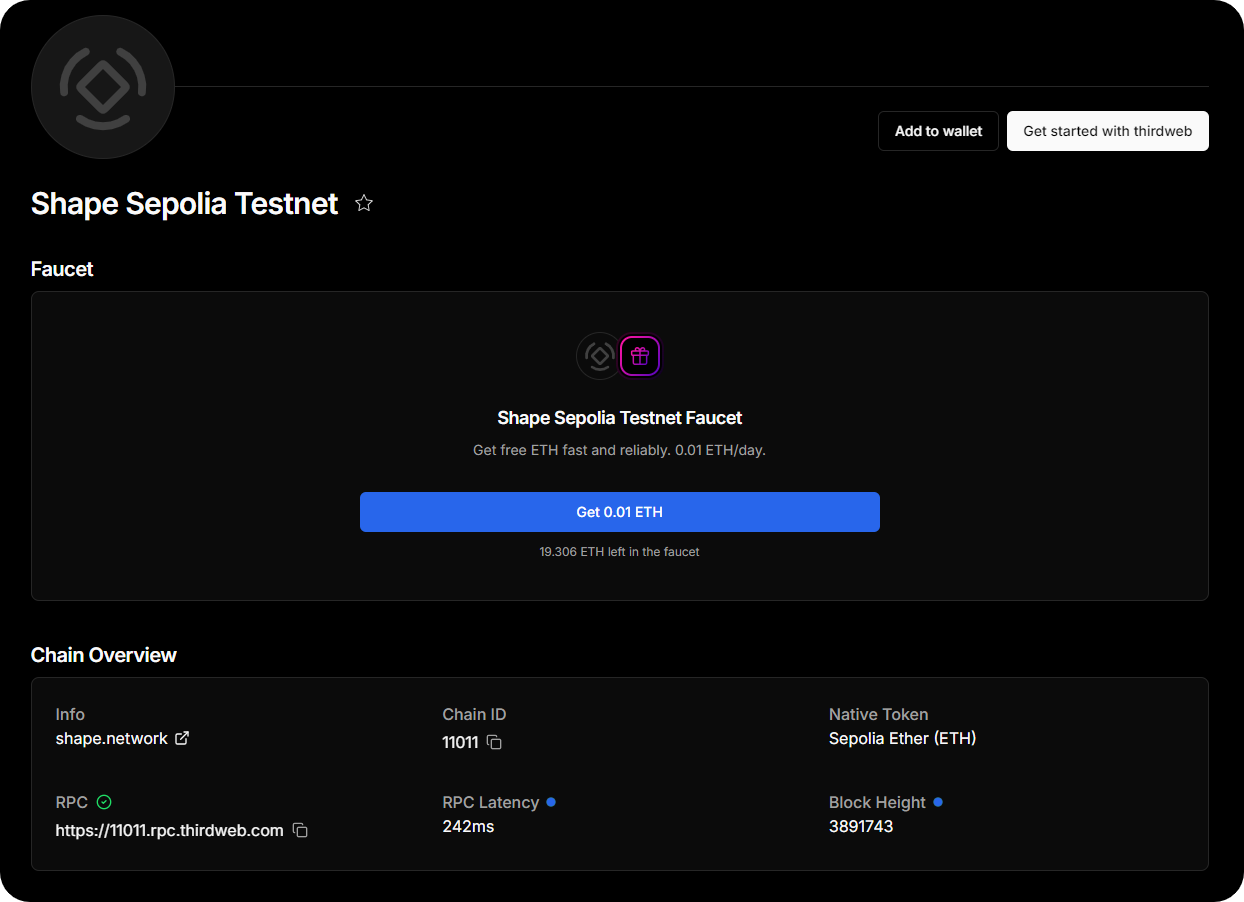
Task: Claim funds with Get 0.01 ETH button
Action: [x=620, y=512]
